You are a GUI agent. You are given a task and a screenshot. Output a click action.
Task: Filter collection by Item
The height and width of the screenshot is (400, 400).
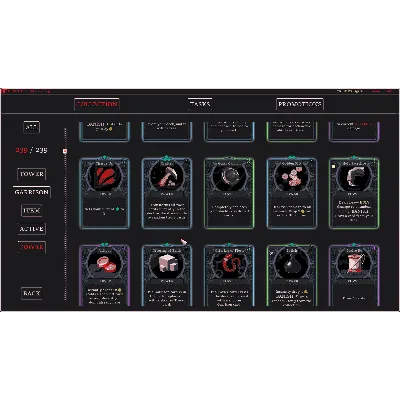31,211
